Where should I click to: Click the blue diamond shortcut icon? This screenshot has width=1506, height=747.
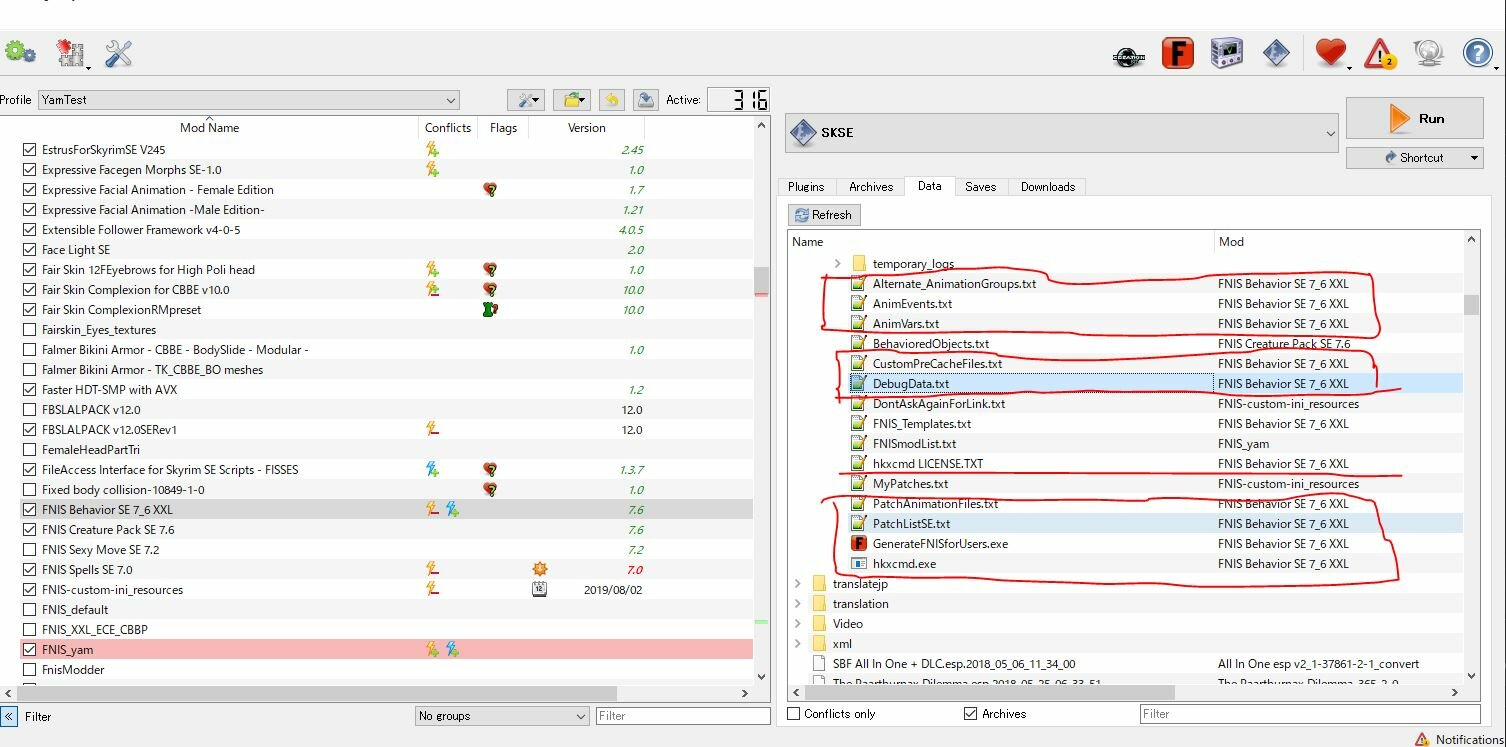pos(1276,54)
